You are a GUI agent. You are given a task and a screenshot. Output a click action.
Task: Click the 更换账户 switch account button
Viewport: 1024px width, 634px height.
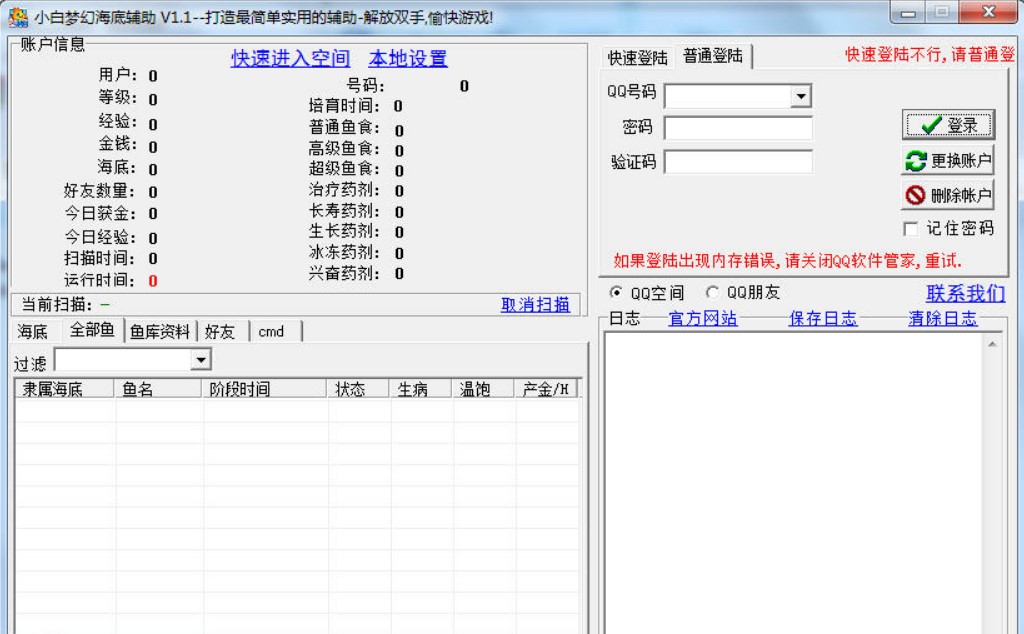coord(948,160)
